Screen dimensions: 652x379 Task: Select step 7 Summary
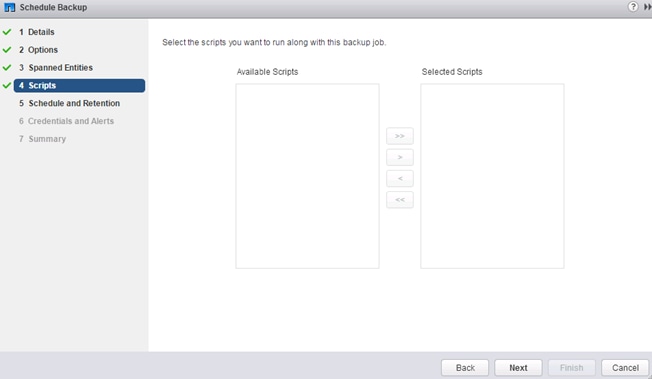42,139
